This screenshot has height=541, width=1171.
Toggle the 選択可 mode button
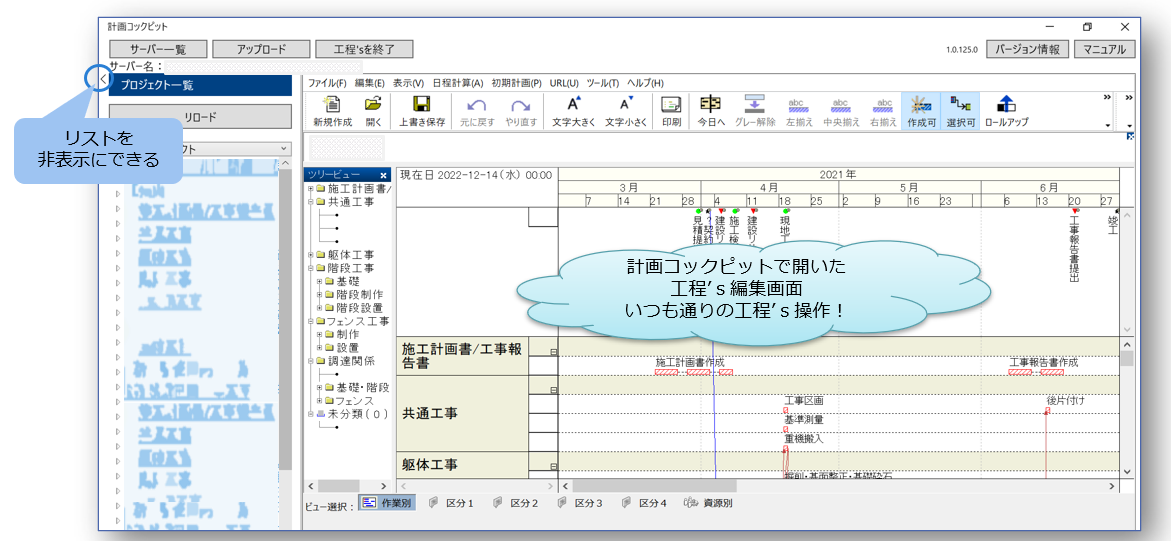pyautogui.click(x=961, y=111)
